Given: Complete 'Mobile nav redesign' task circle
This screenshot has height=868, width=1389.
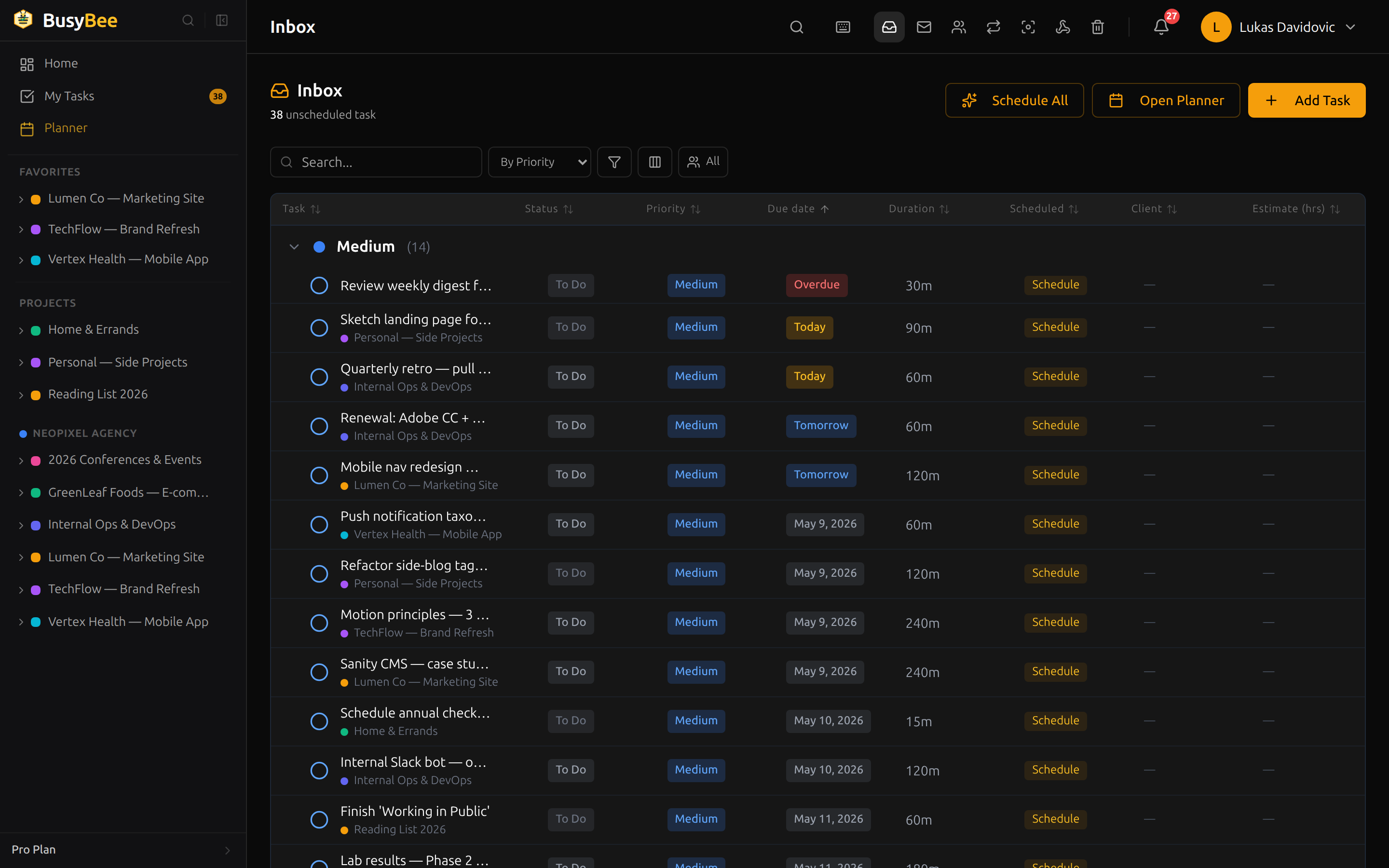Looking at the screenshot, I should (319, 475).
